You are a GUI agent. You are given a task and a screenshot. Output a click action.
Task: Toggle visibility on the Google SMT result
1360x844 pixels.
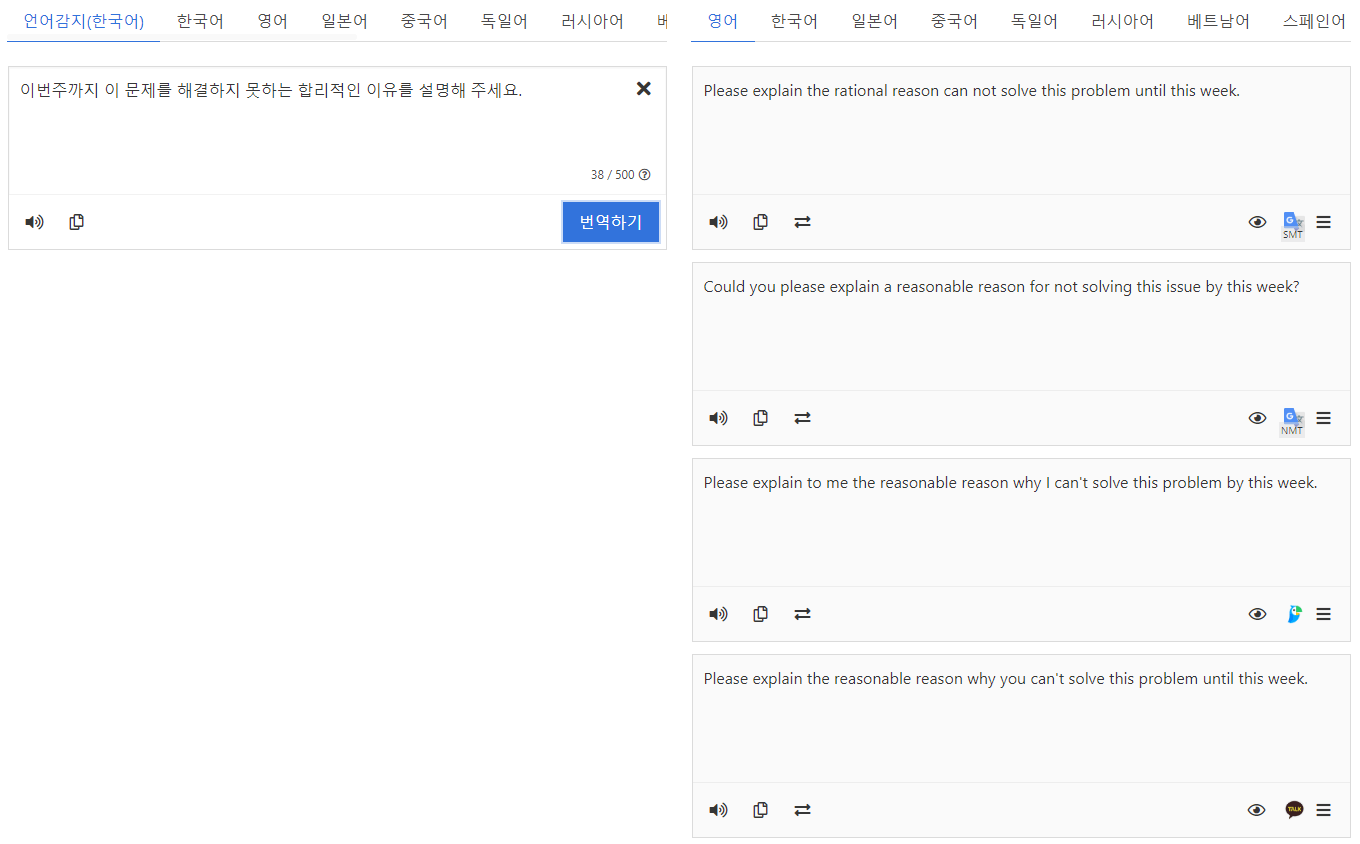1257,221
